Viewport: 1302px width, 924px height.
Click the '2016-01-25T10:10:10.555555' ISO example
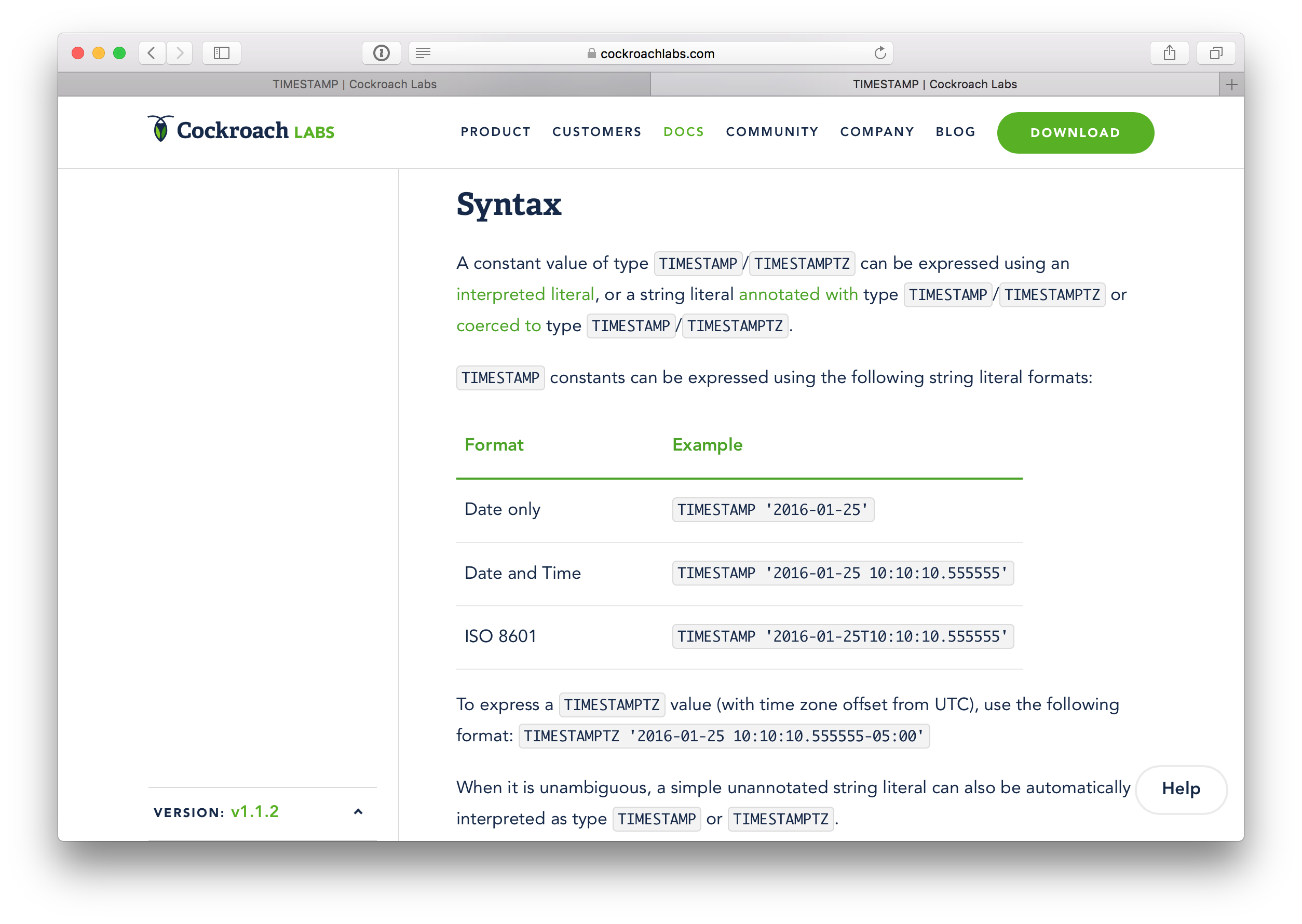(843, 636)
